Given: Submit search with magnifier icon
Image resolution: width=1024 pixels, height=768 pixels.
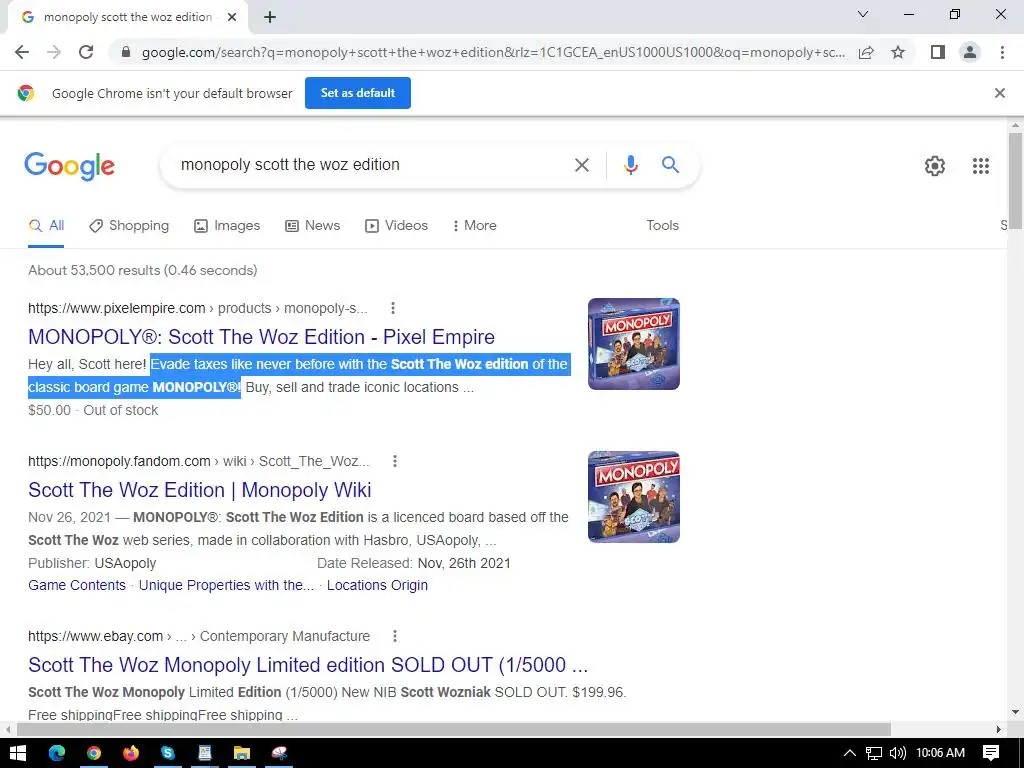Looking at the screenshot, I should (x=671, y=165).
